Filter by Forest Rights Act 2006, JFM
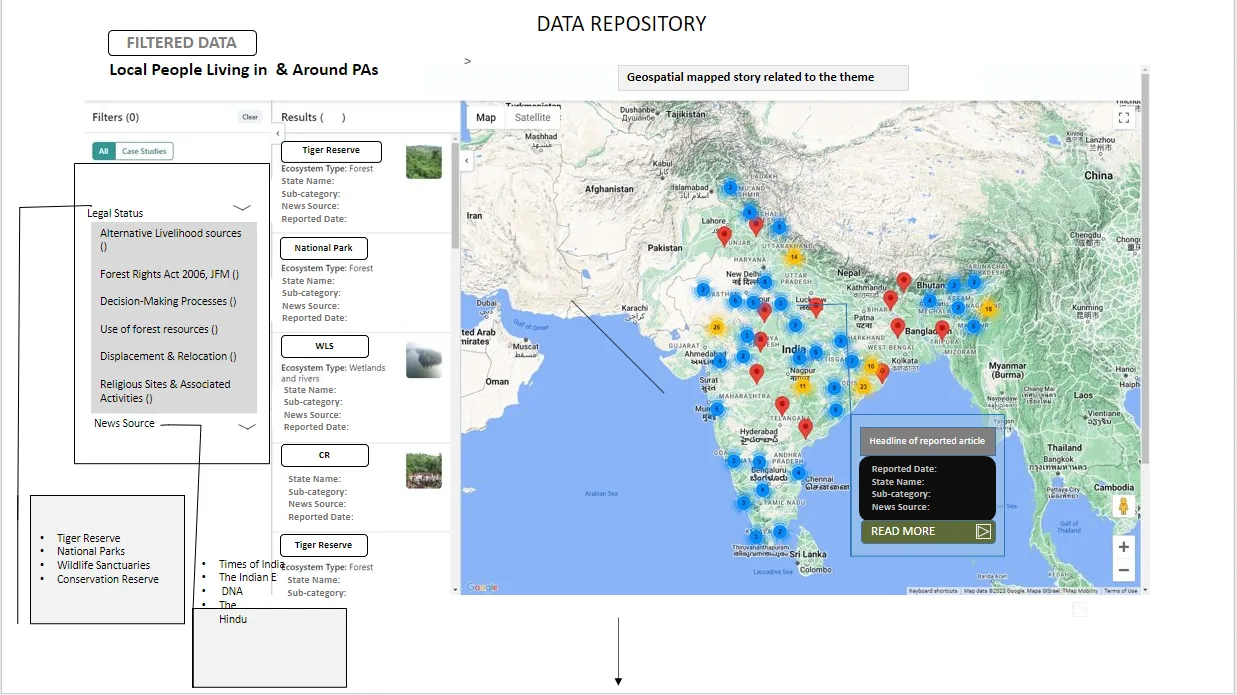The height and width of the screenshot is (695, 1237). tap(169, 274)
